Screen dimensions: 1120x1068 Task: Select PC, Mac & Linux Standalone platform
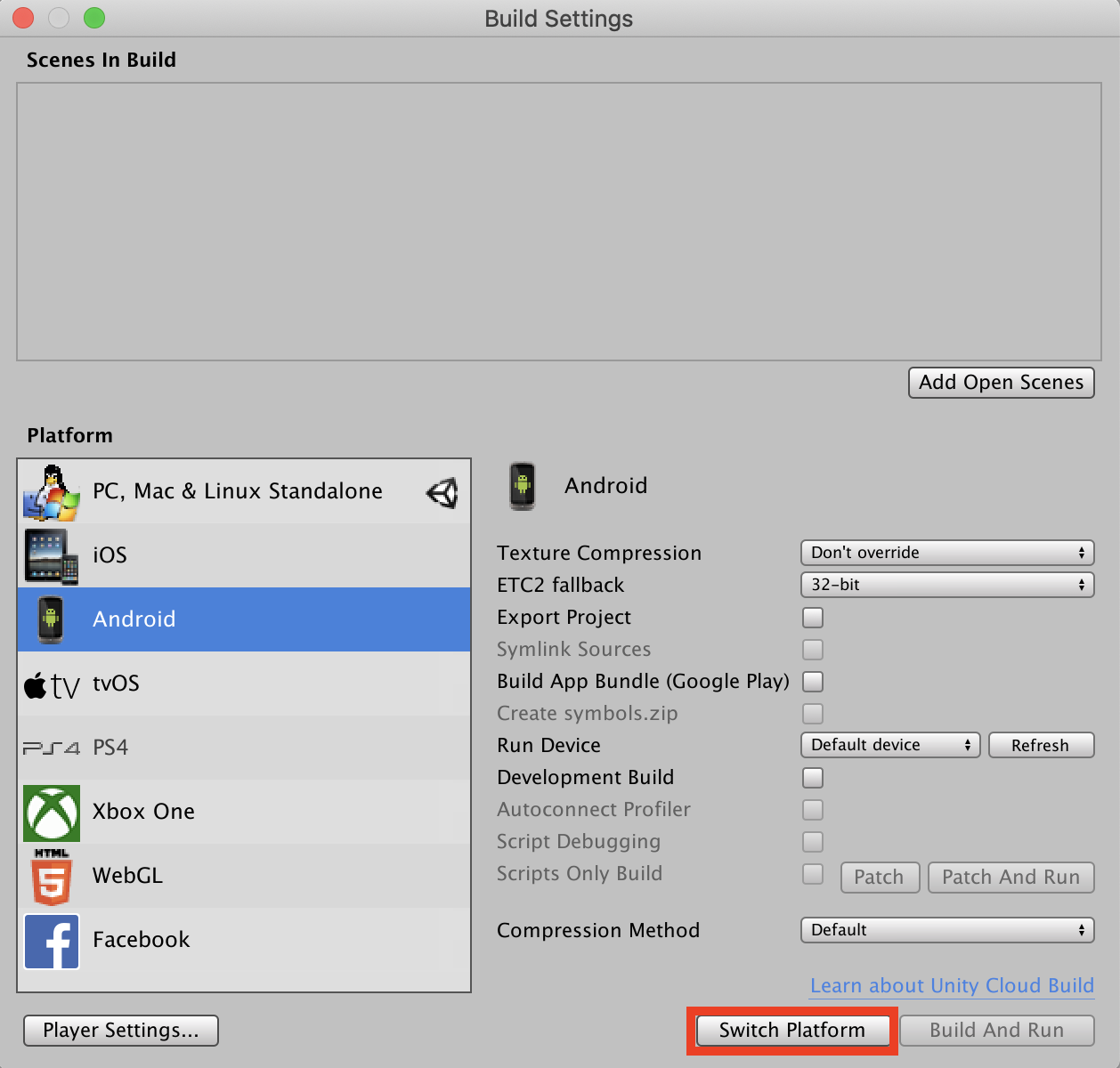pyautogui.click(x=244, y=491)
